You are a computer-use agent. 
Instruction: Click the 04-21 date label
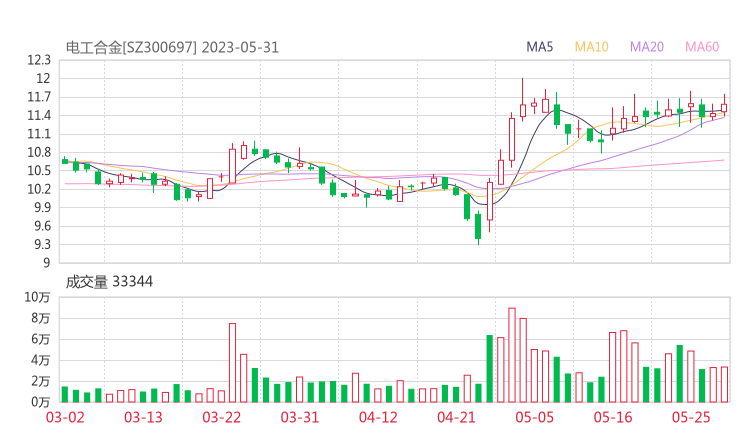tap(456, 417)
